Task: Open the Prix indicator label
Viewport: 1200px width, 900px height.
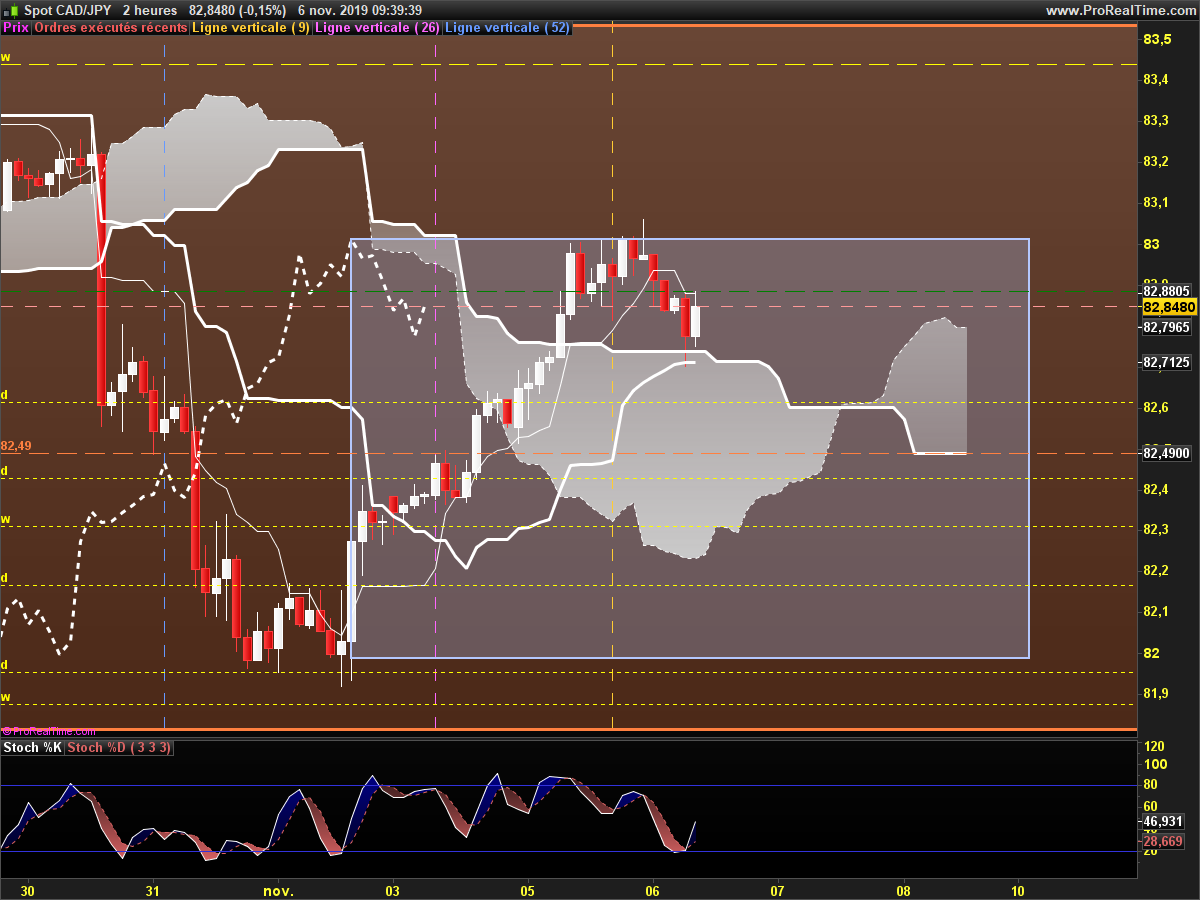Action: click(x=16, y=28)
